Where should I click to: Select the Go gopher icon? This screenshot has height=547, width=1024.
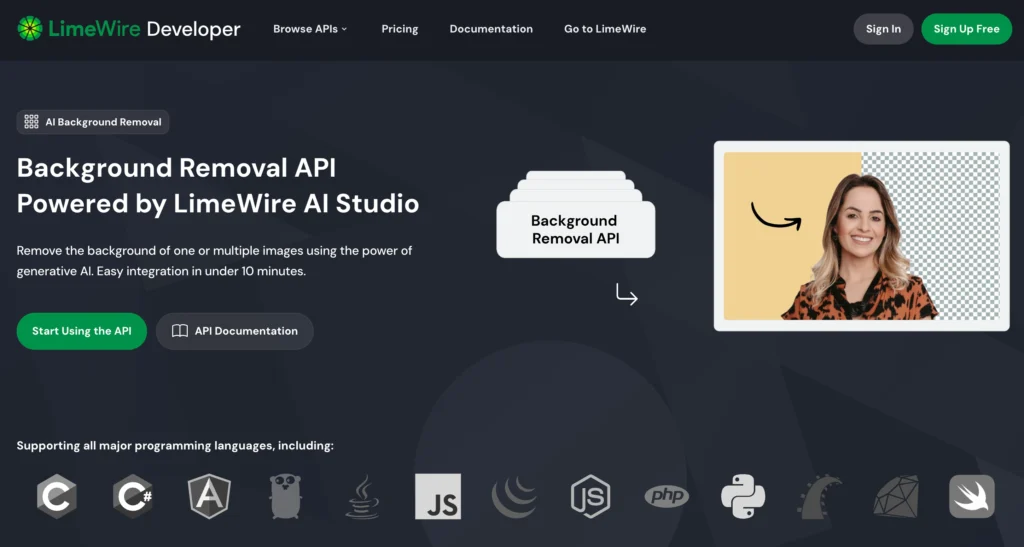(285, 496)
